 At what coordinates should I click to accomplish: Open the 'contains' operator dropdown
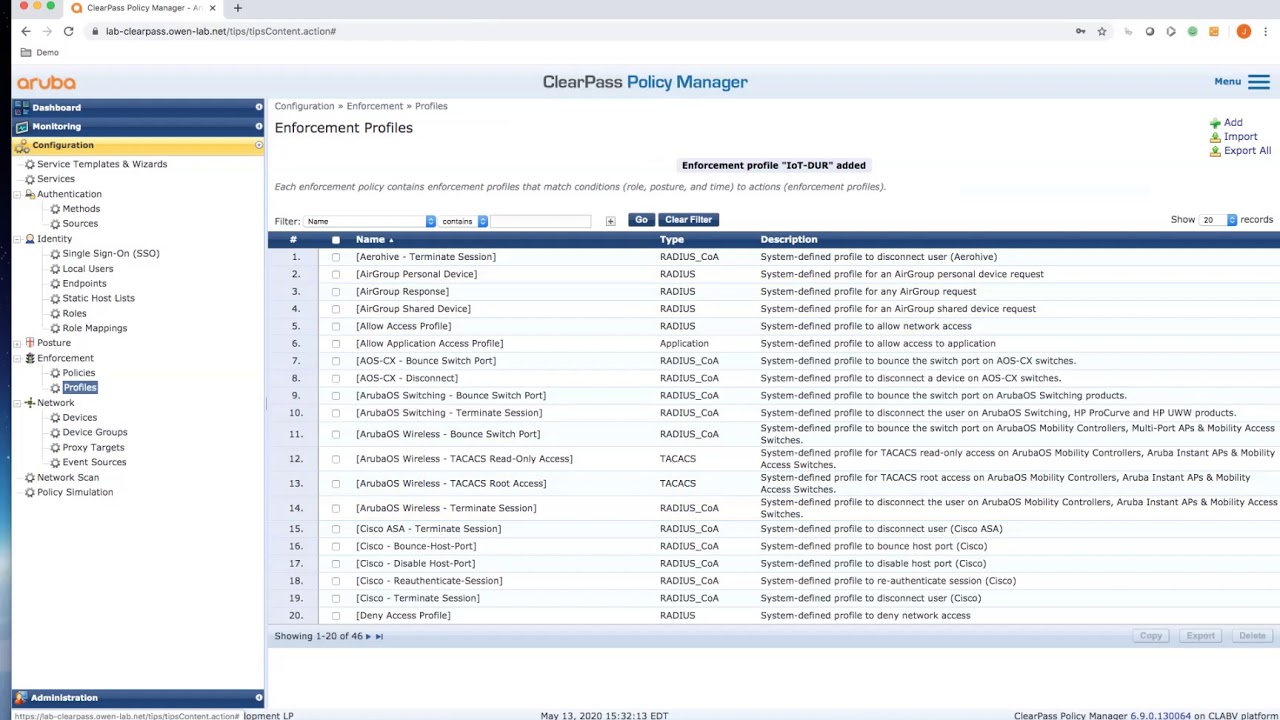(x=464, y=221)
